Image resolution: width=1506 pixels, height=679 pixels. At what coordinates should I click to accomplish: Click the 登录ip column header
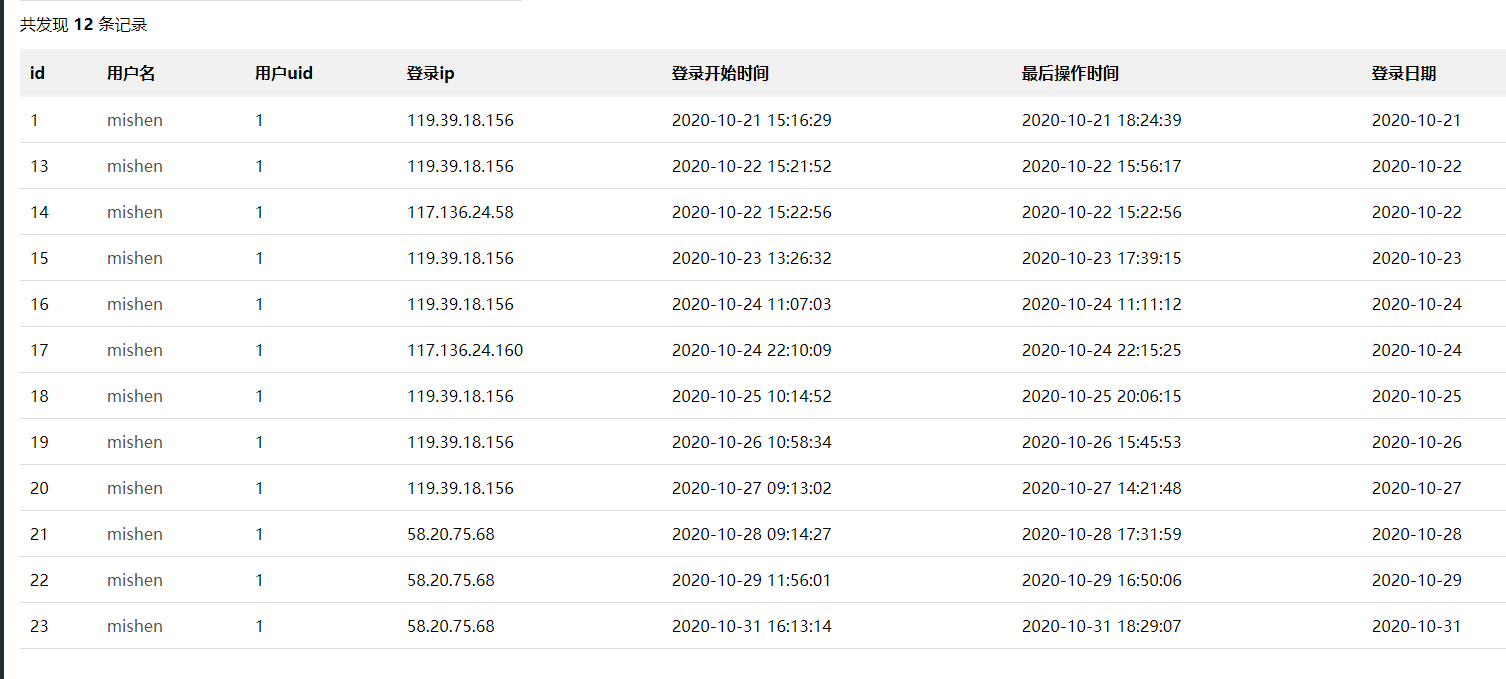(430, 74)
